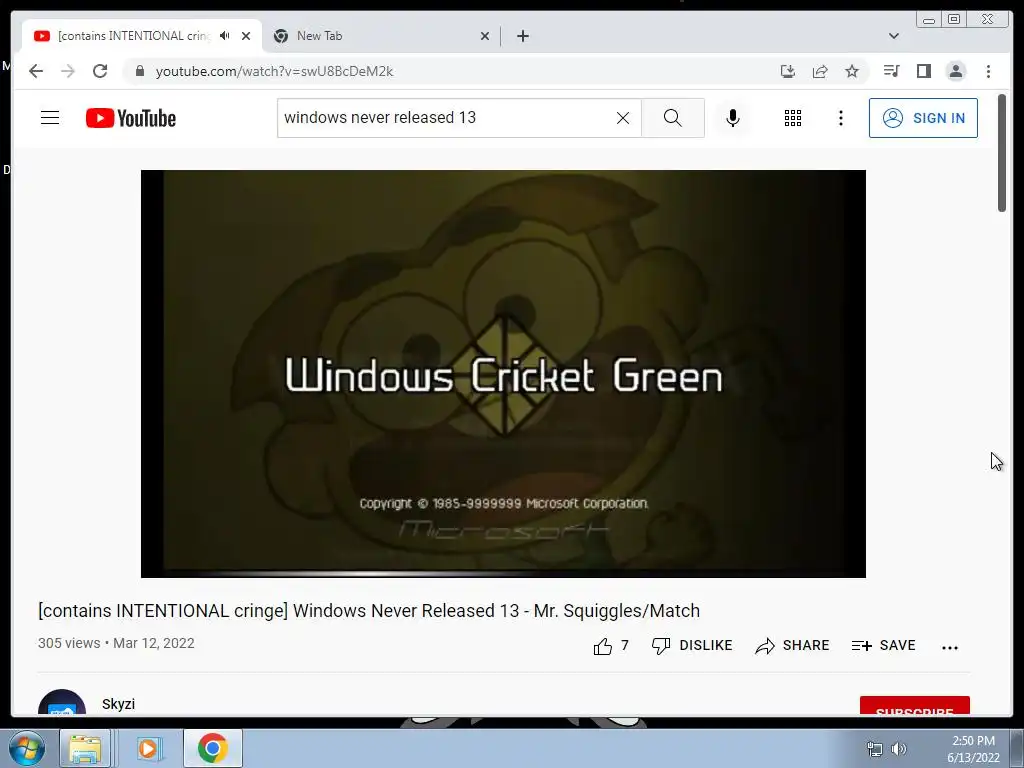Screen dimensions: 1024x768
Task: Click Chrome icon in taskbar
Action: 213,748
